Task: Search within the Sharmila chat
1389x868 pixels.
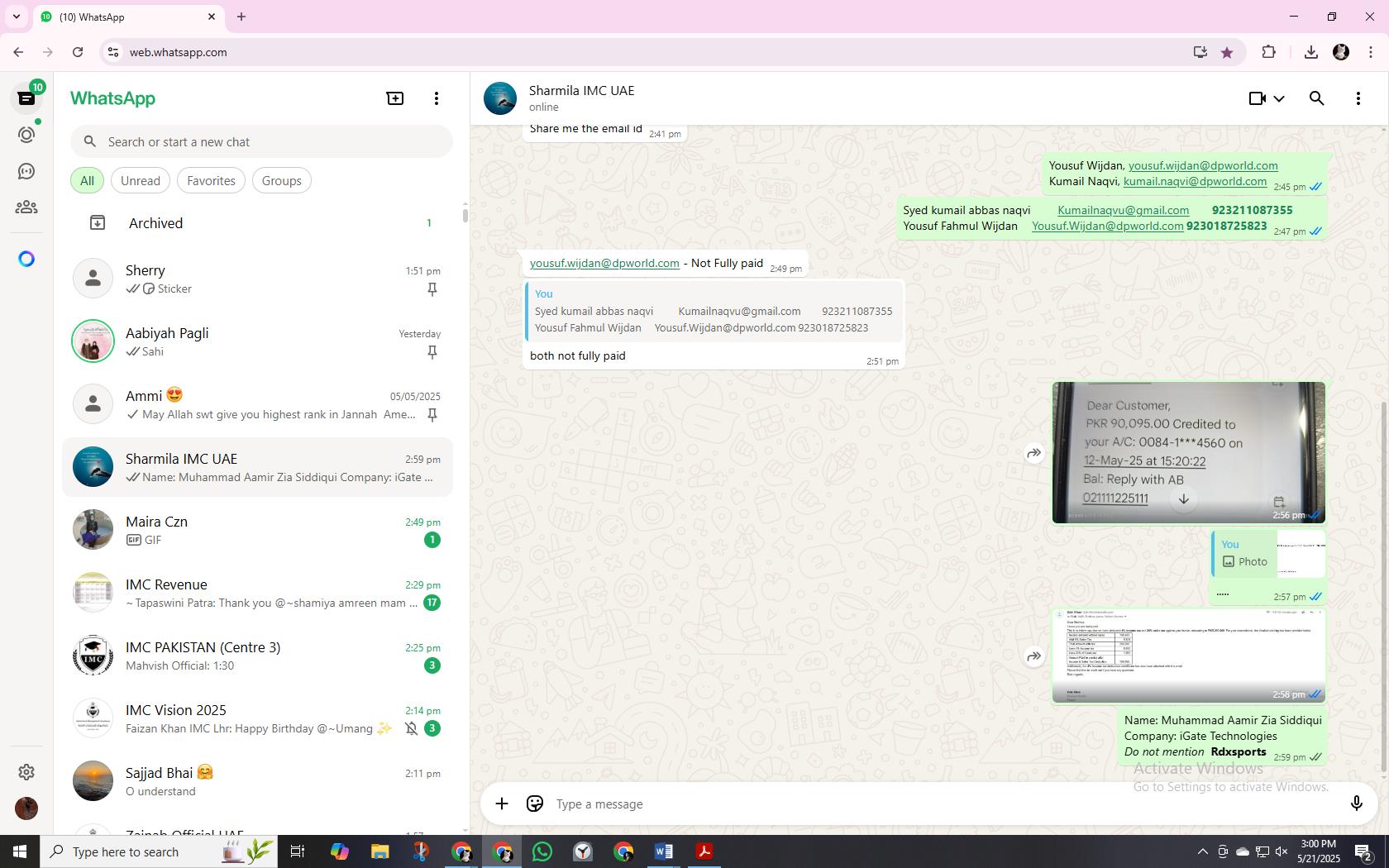Action: pyautogui.click(x=1317, y=98)
